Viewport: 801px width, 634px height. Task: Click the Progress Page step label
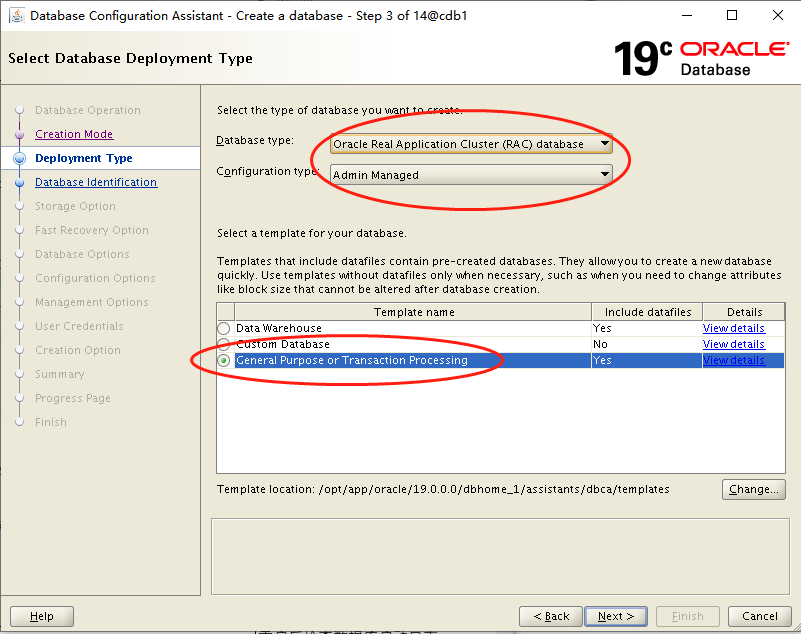73,398
